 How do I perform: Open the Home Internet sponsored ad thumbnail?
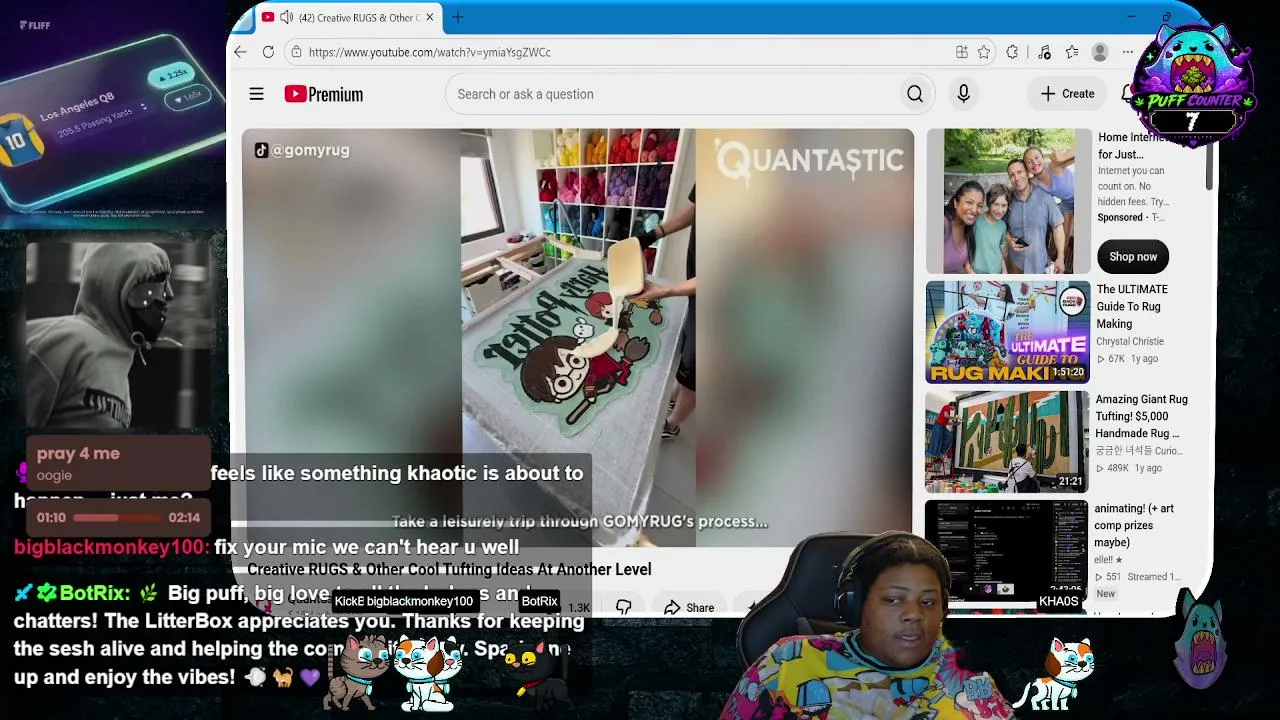[1008, 201]
